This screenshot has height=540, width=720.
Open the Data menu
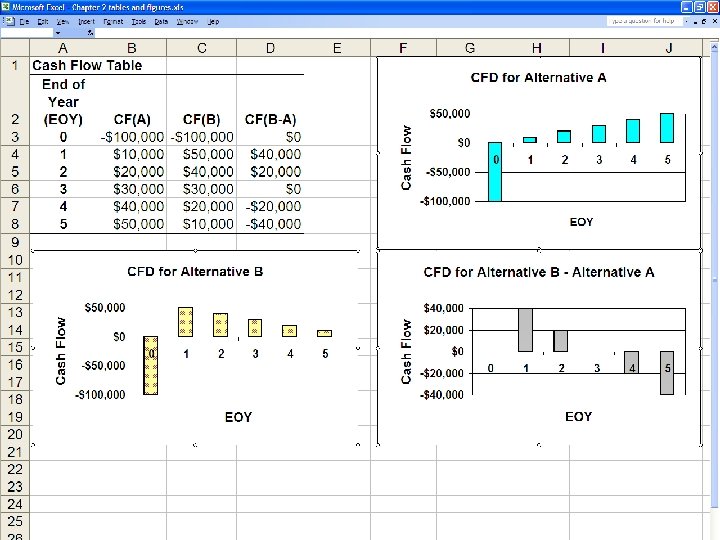pyautogui.click(x=161, y=22)
